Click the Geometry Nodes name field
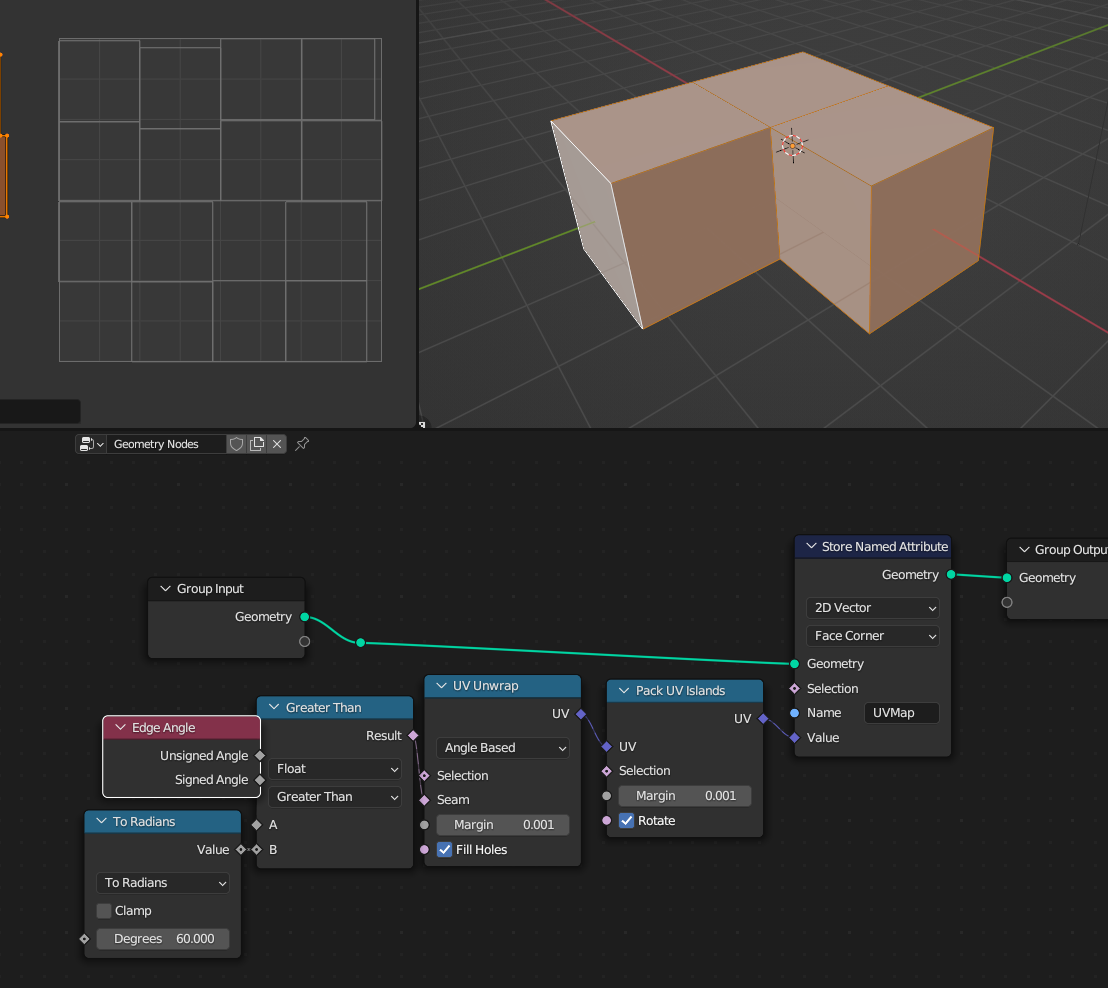This screenshot has height=988, width=1108. coord(166,444)
